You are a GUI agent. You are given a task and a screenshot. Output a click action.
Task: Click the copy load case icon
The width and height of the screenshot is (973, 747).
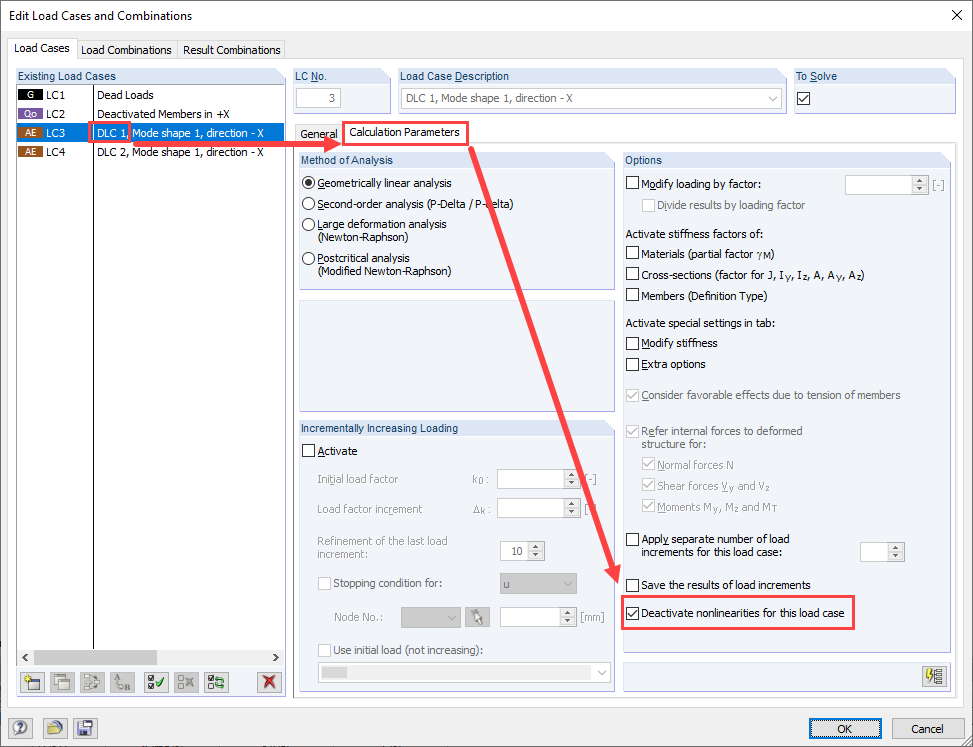point(62,682)
